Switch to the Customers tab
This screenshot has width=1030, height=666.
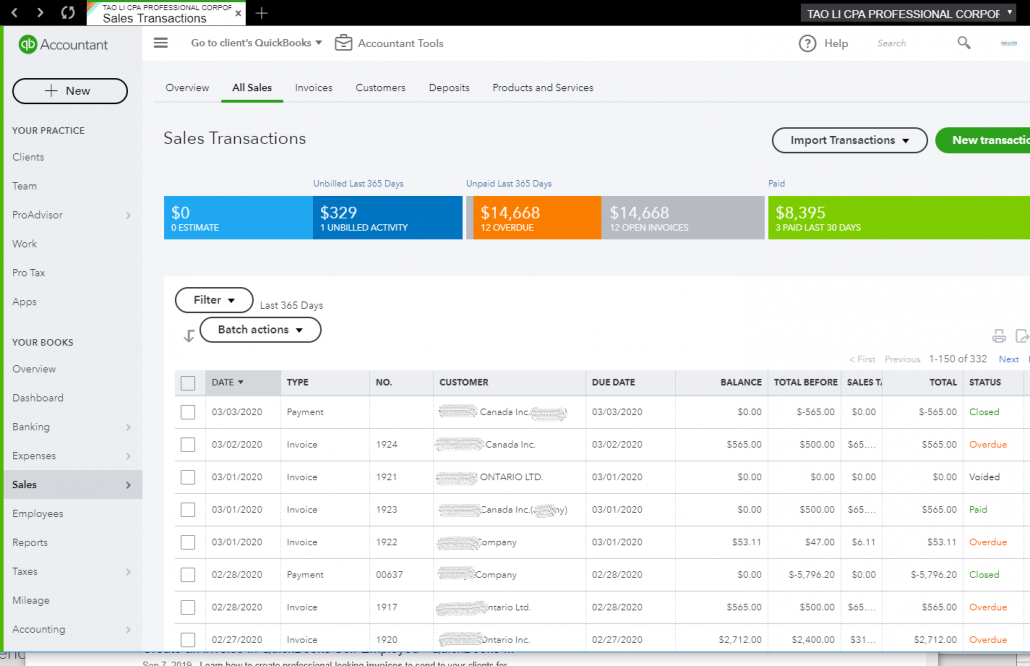pyautogui.click(x=380, y=87)
